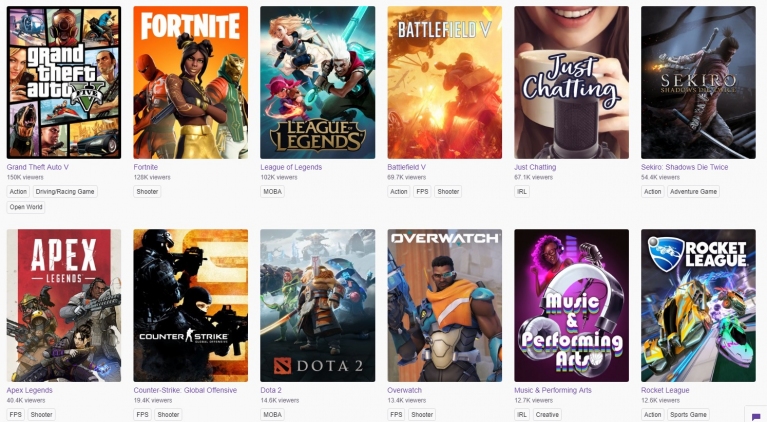Viewport: 767px width, 422px height.
Task: Click the Counter-Strike: Global Offensive title link
Action: tap(185, 390)
